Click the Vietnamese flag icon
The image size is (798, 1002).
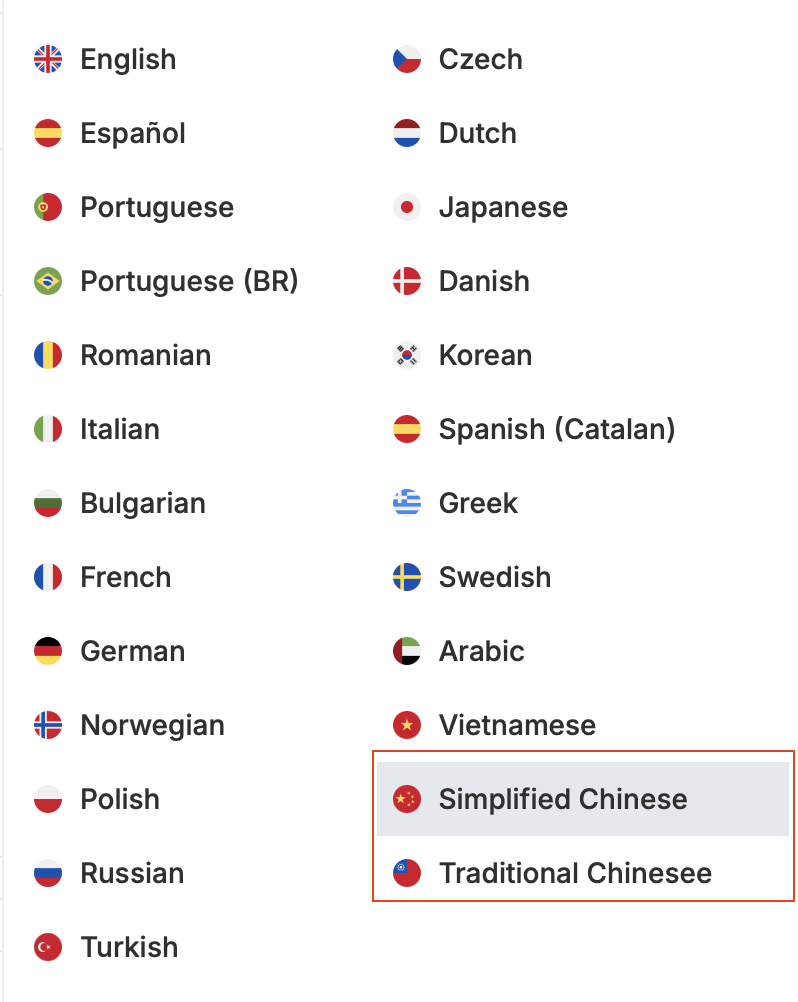[x=407, y=725]
